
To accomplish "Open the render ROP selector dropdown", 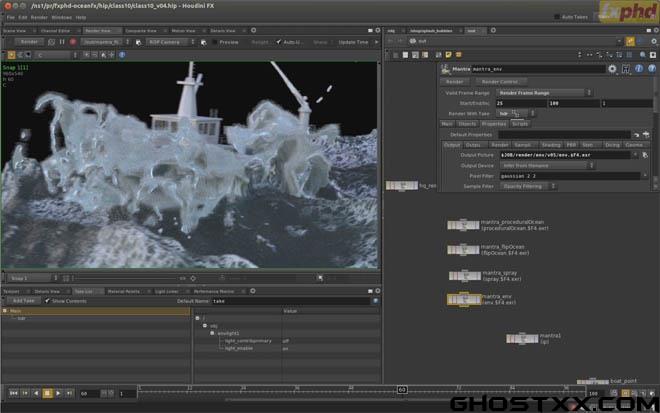I will (x=105, y=42).
